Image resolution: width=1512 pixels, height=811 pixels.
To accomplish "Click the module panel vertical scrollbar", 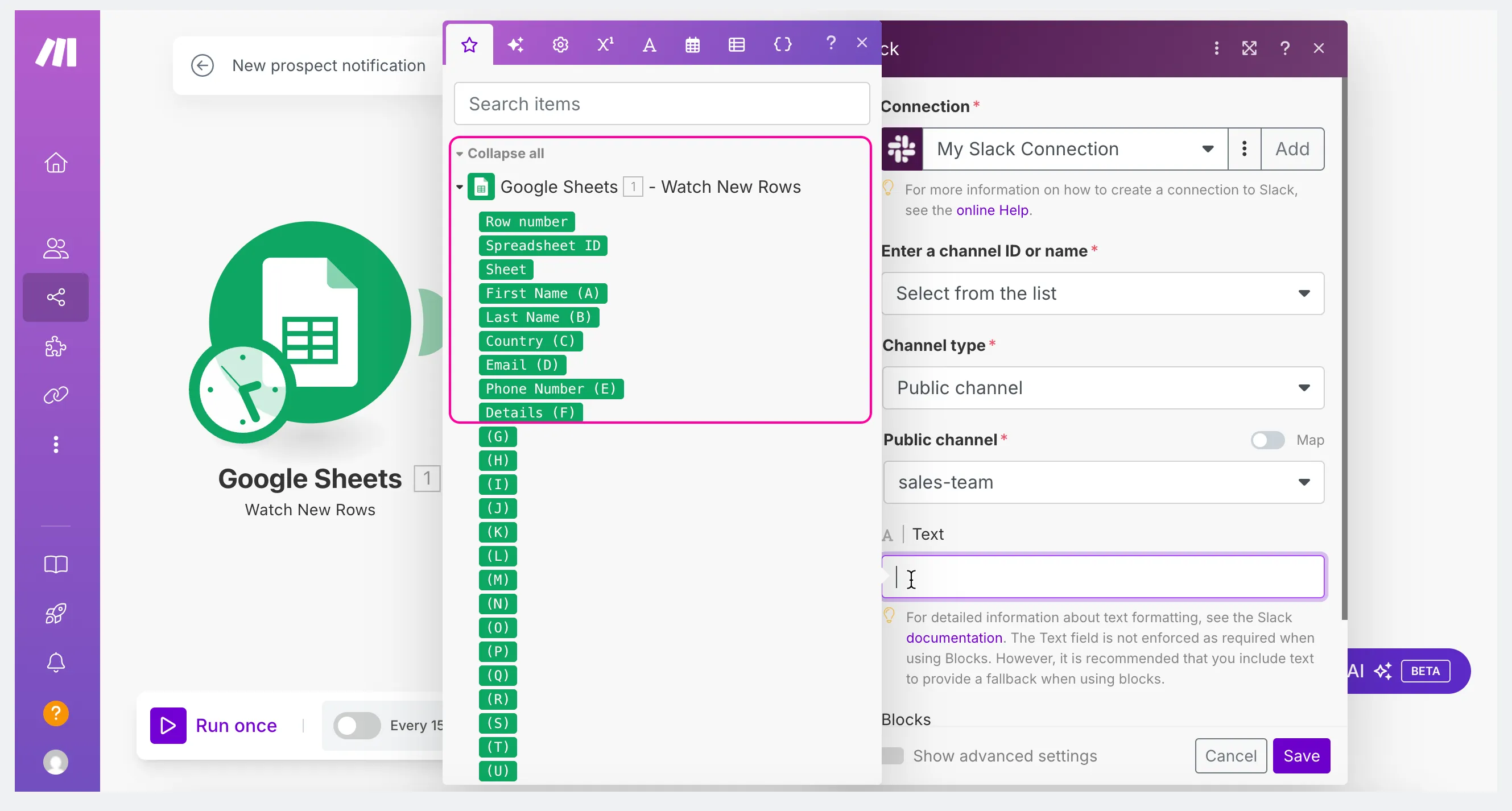I will click(1344, 348).
